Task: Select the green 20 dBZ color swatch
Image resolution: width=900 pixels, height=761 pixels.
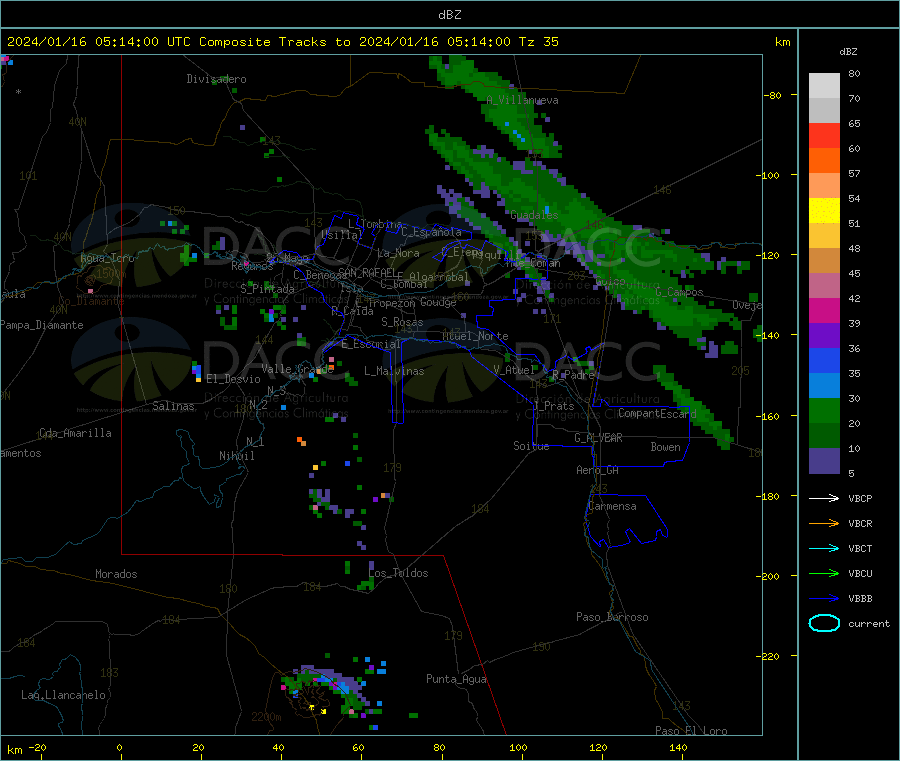Action: (x=824, y=410)
